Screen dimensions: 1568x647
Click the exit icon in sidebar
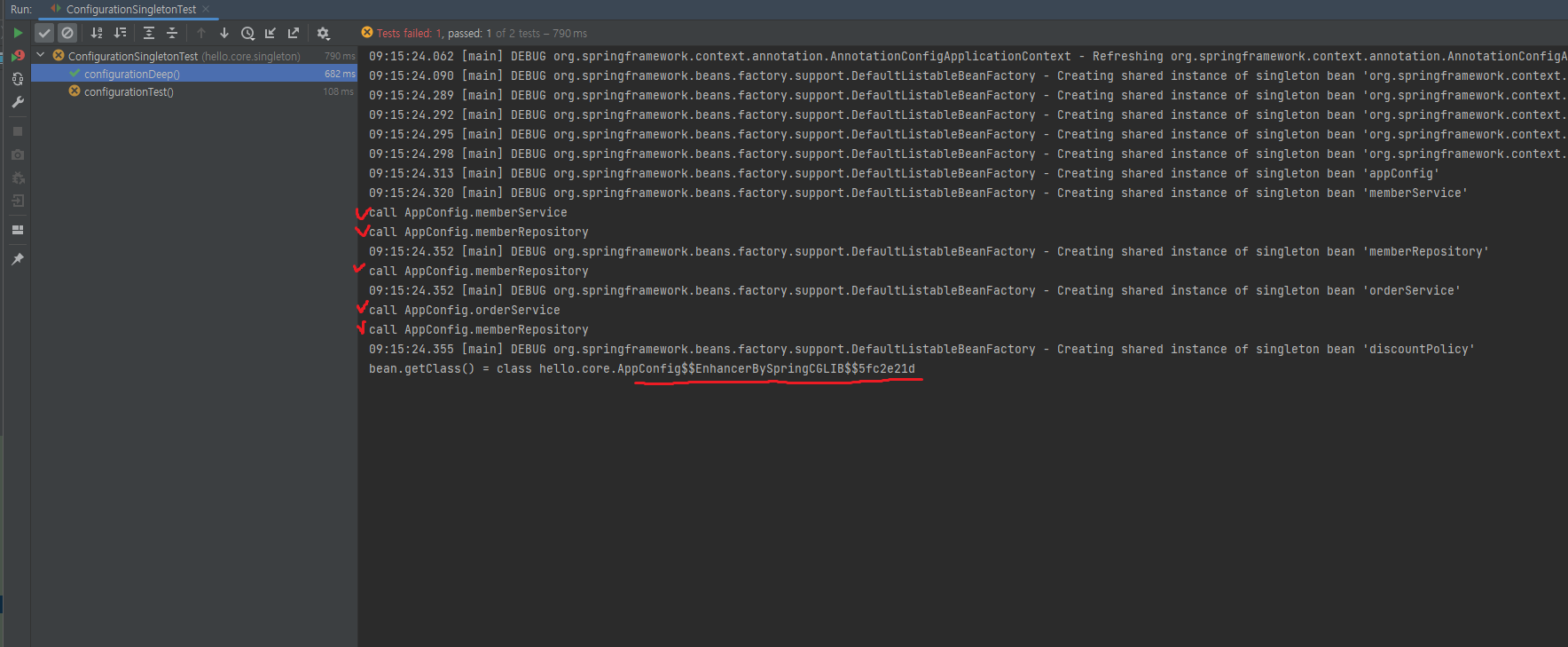[18, 201]
